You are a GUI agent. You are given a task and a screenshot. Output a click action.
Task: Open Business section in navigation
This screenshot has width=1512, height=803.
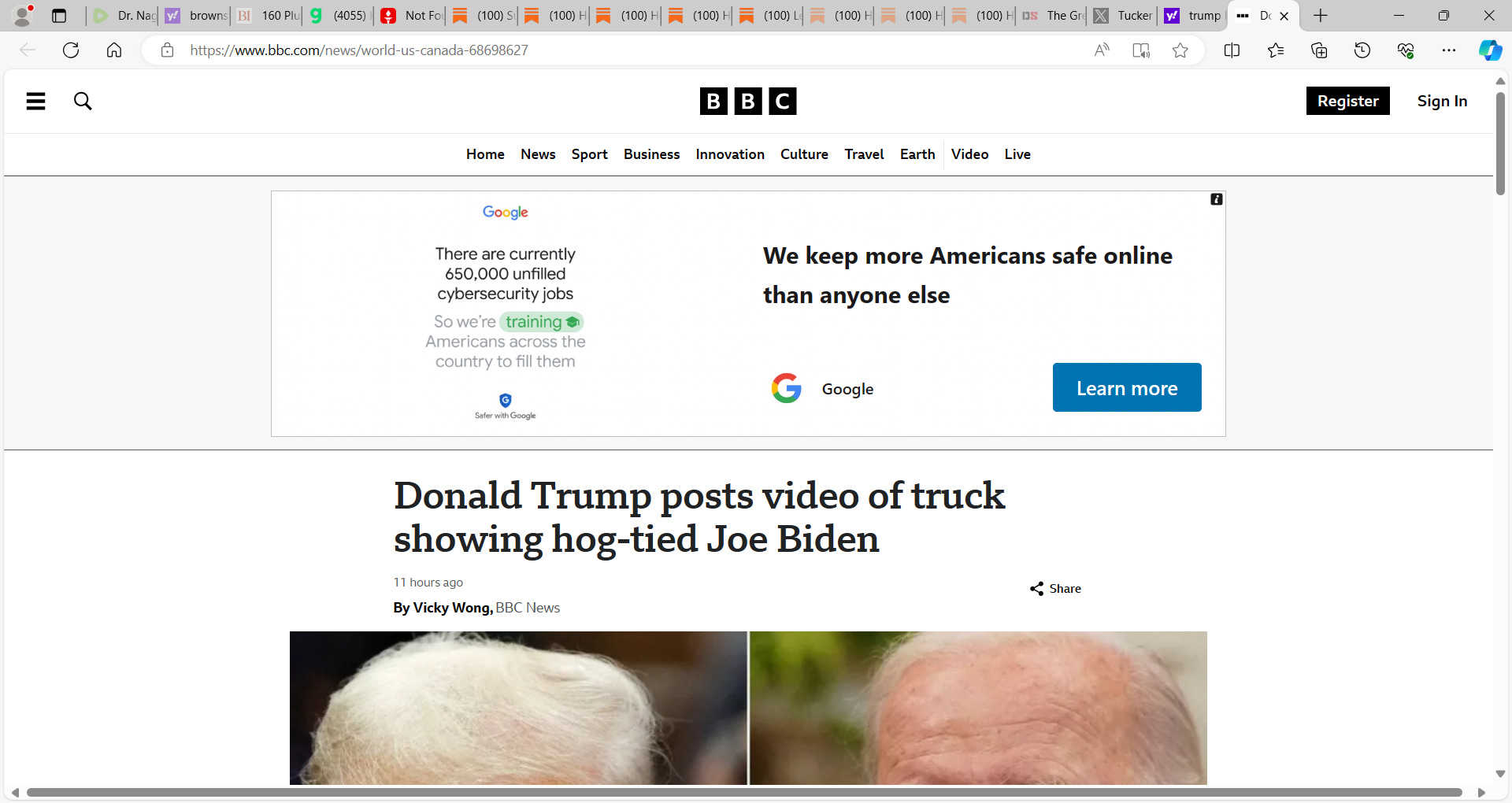[x=651, y=154]
